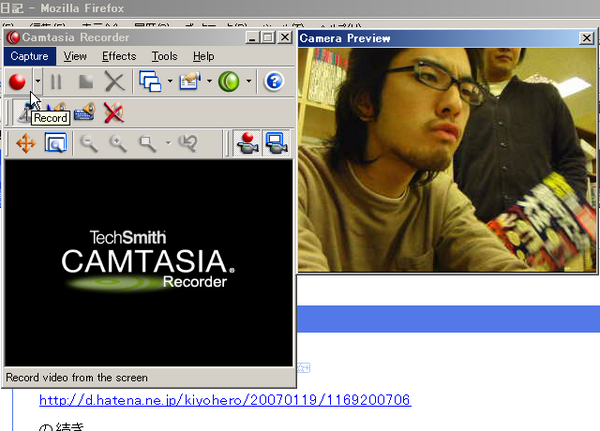Click the red Record button
This screenshot has width=600, height=431.
click(x=17, y=82)
